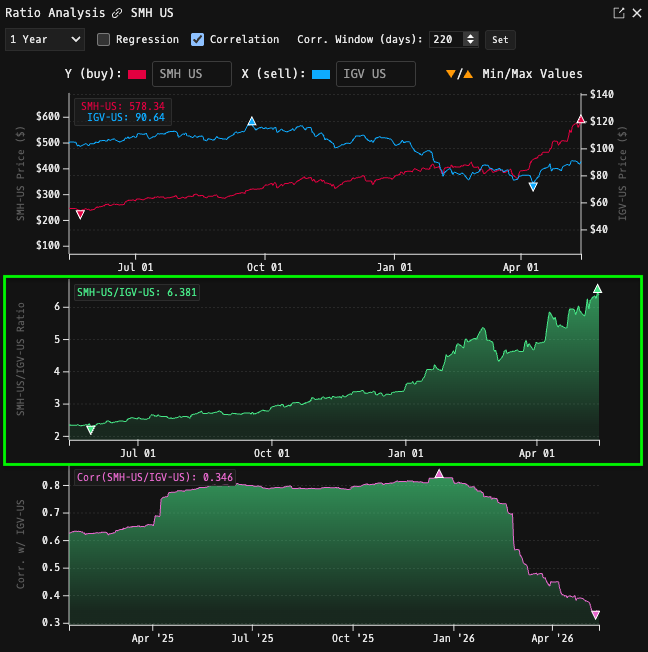Image resolution: width=648 pixels, height=652 pixels.
Task: Click the link icon beside Ratio Analysis
Action: point(117,13)
